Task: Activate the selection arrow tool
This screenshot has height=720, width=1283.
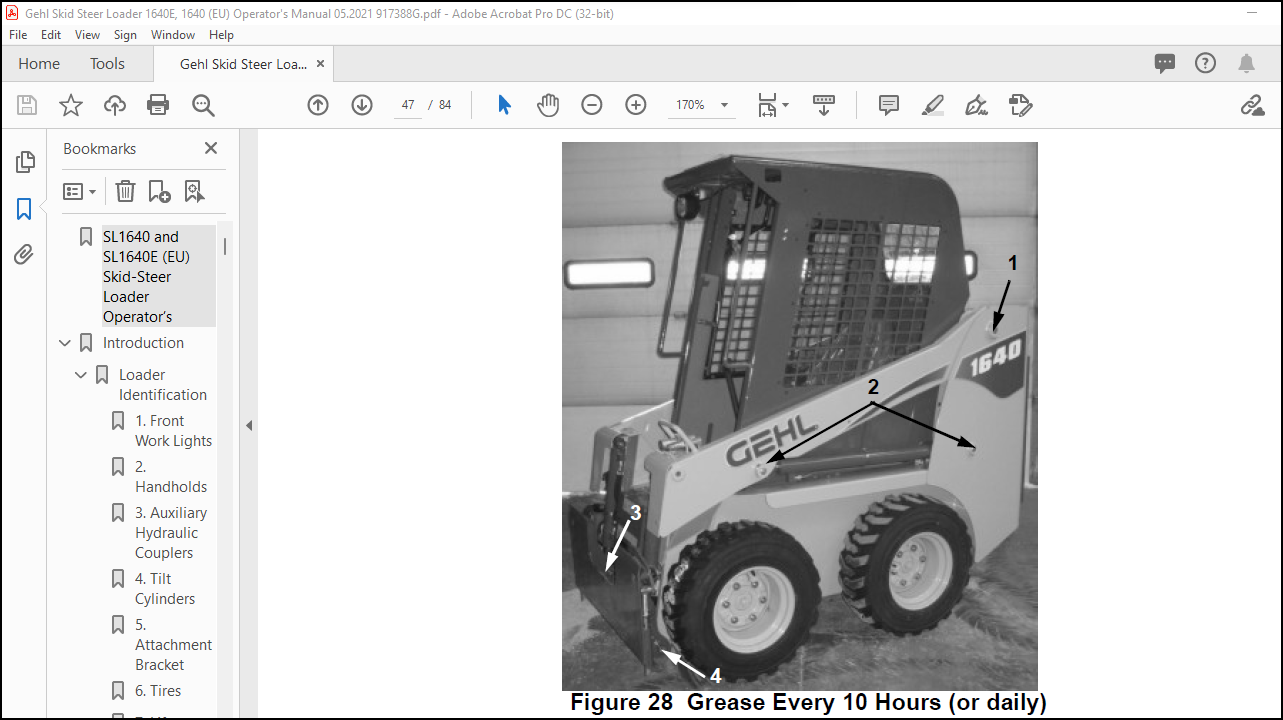Action: coord(504,105)
